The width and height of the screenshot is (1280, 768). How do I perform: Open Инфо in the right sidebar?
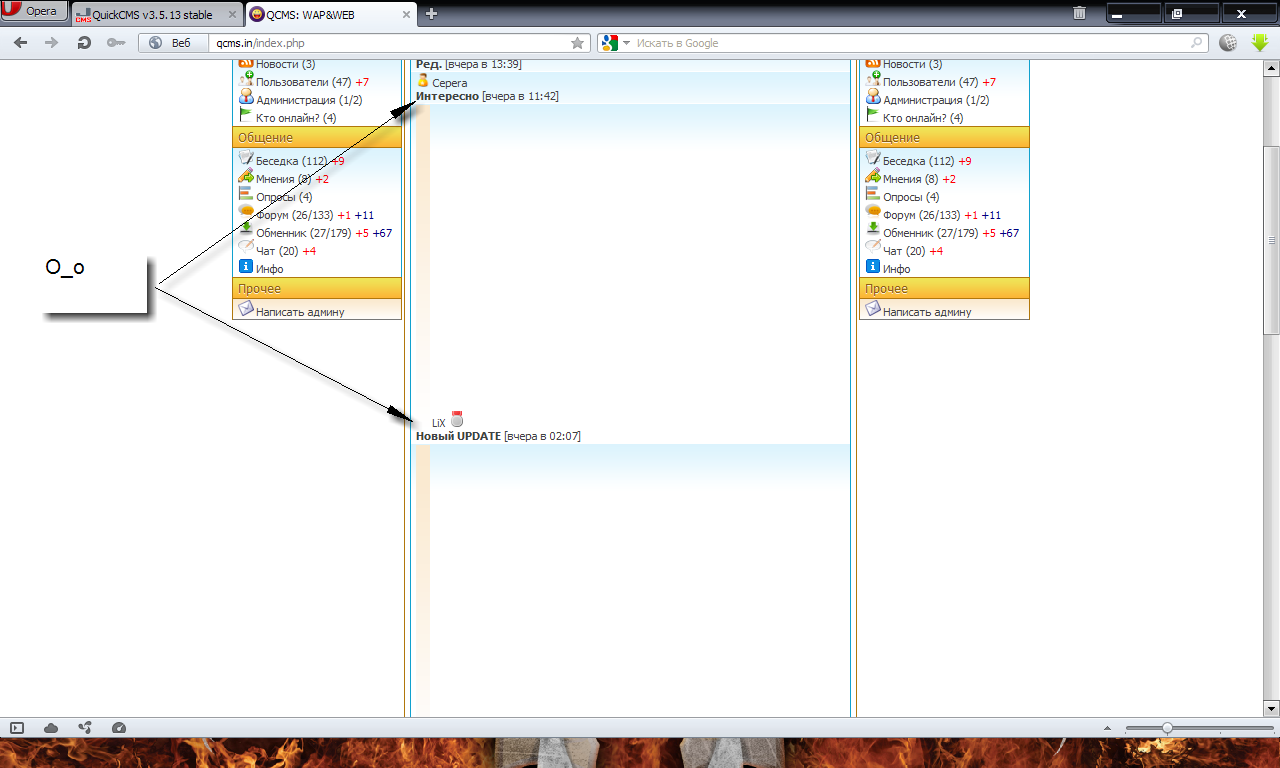coord(897,269)
